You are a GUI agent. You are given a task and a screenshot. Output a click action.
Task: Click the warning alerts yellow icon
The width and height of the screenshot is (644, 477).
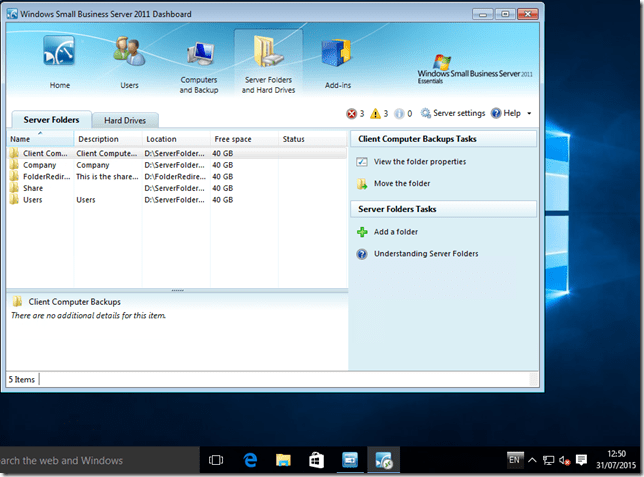pos(375,114)
